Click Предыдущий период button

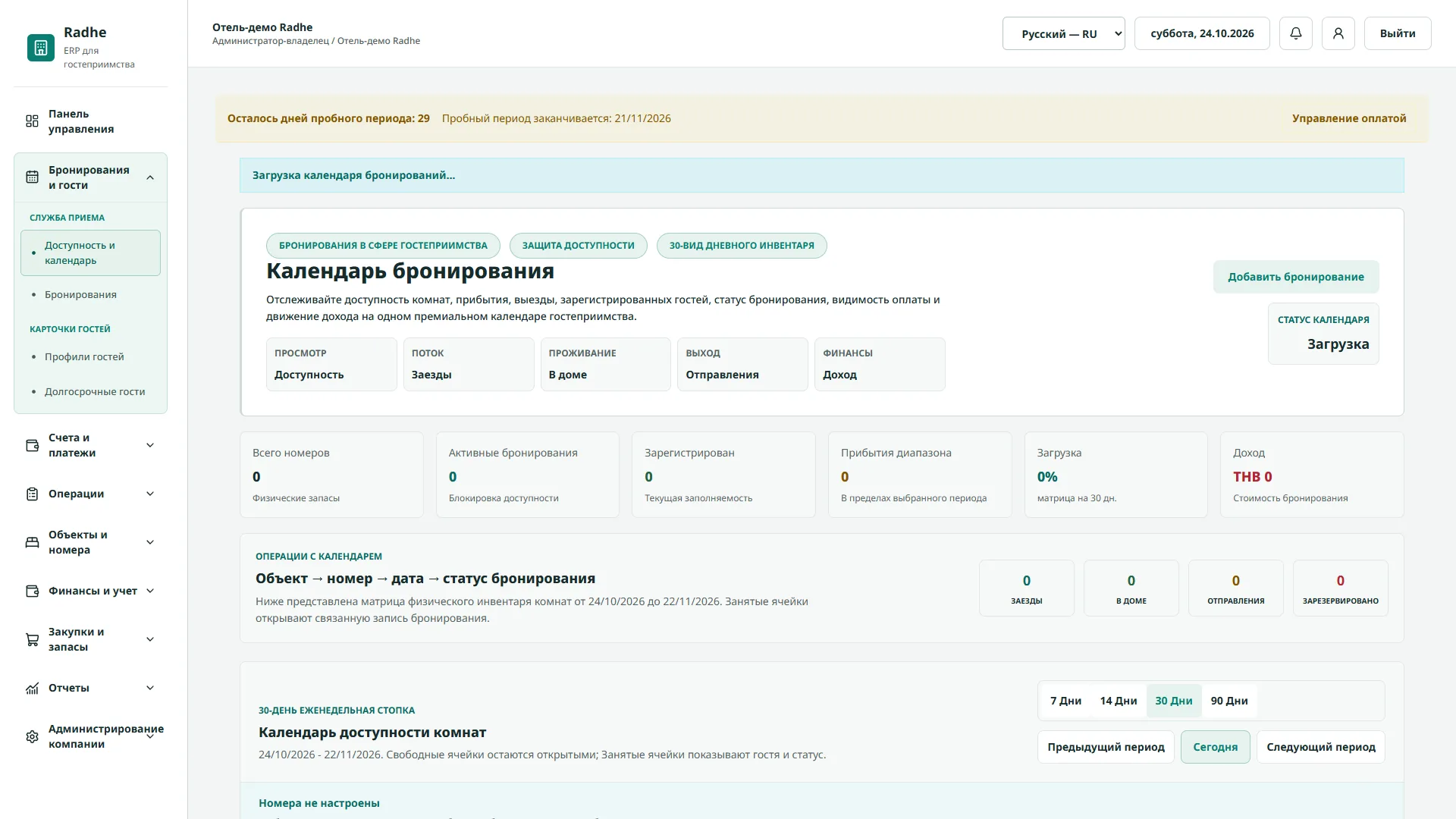click(1106, 747)
